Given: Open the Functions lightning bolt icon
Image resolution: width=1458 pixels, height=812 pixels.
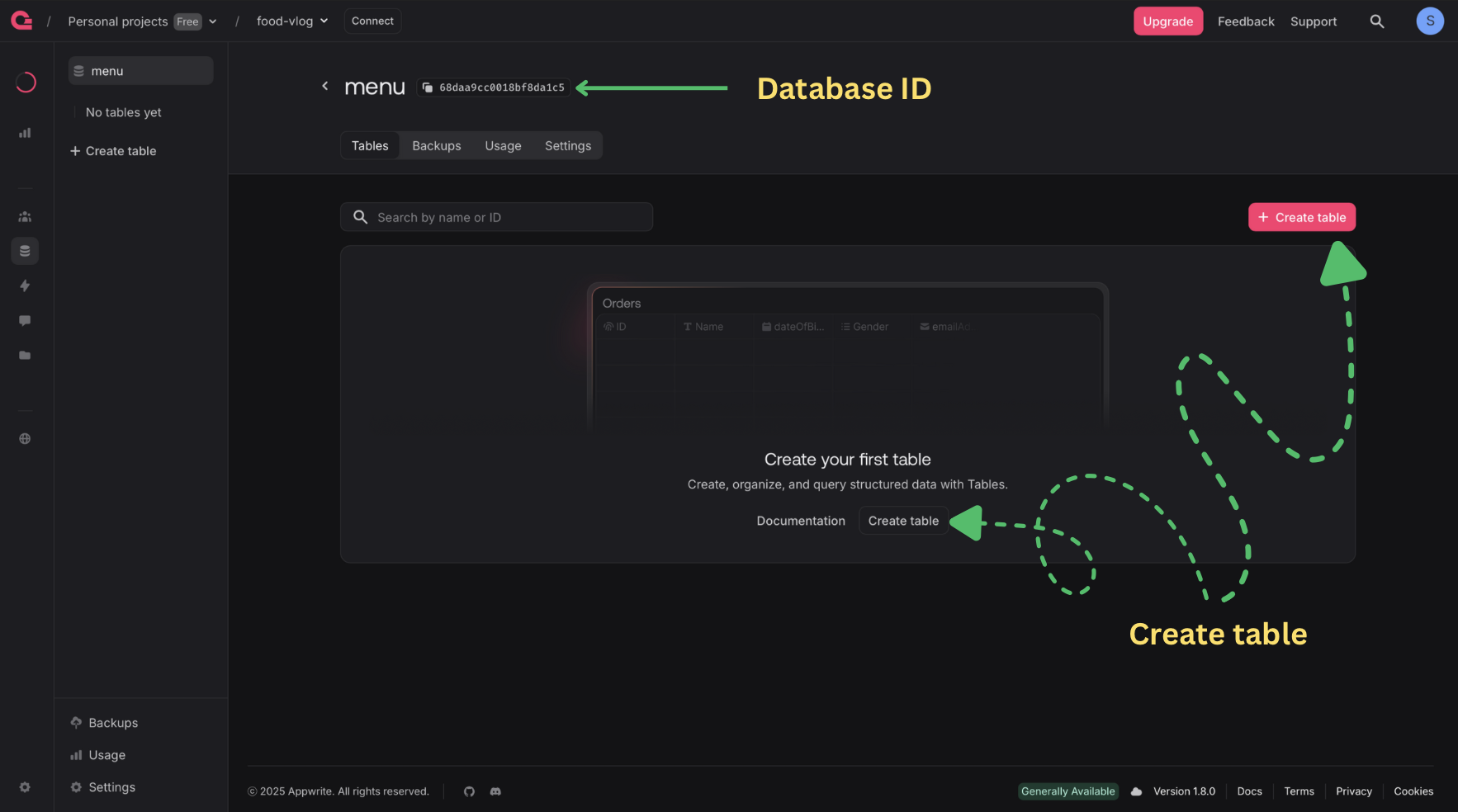Looking at the screenshot, I should (25, 286).
